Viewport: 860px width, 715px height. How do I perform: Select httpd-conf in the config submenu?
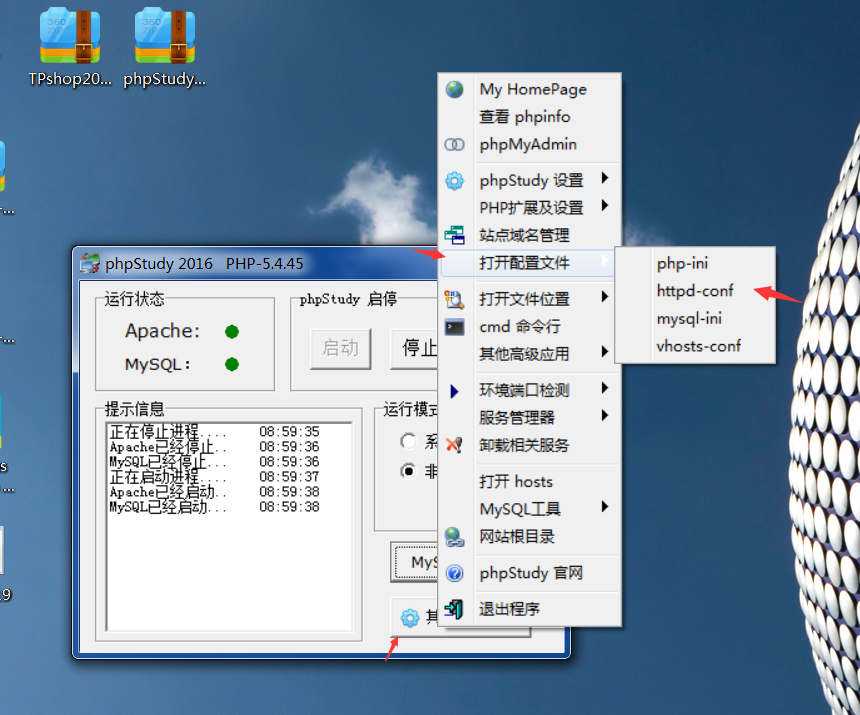click(x=695, y=291)
